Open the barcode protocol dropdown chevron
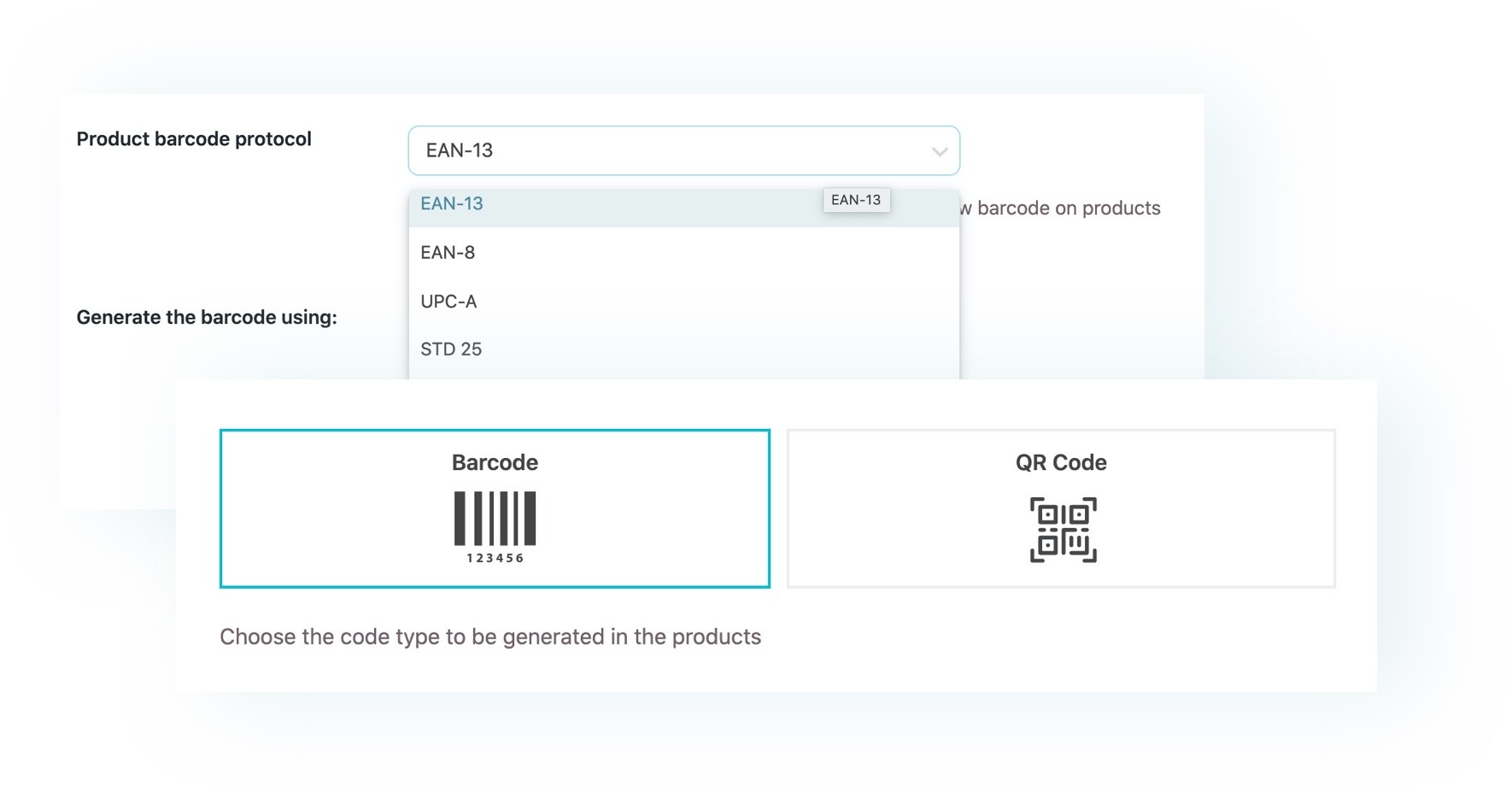Image resolution: width=1512 pixels, height=793 pixels. click(x=940, y=152)
